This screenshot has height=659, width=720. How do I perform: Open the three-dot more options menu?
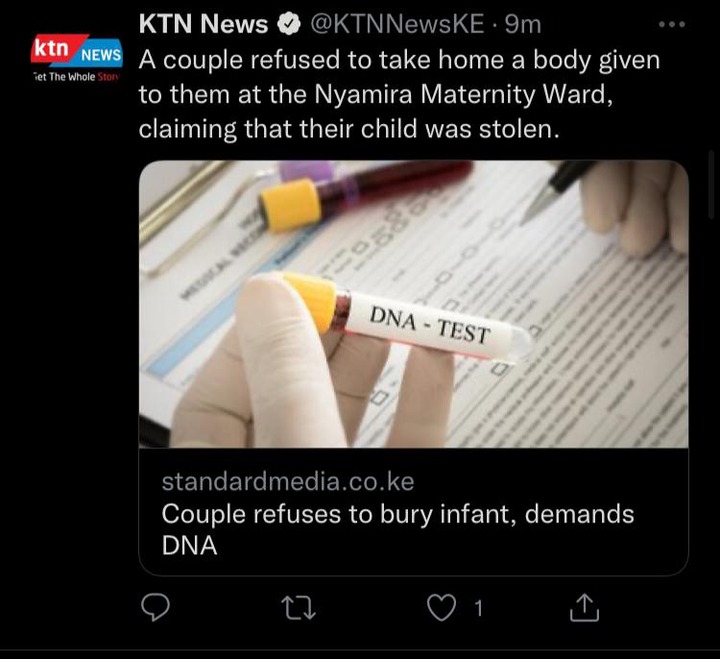pyautogui.click(x=672, y=24)
